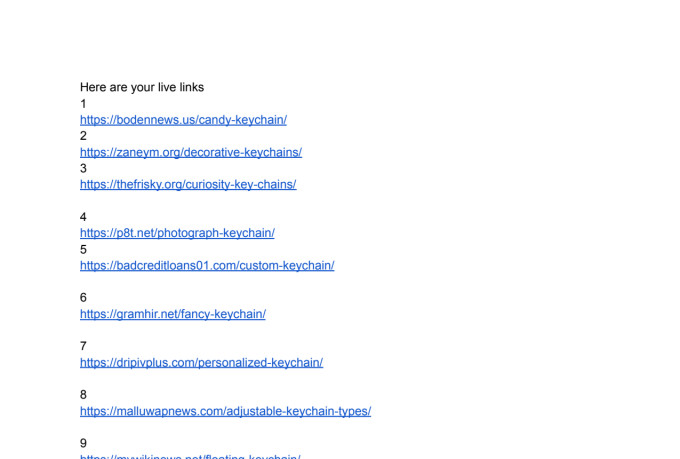This screenshot has height=459, width=680.
Task: Click the number 7 above dripivplus link
Action: pos(83,346)
